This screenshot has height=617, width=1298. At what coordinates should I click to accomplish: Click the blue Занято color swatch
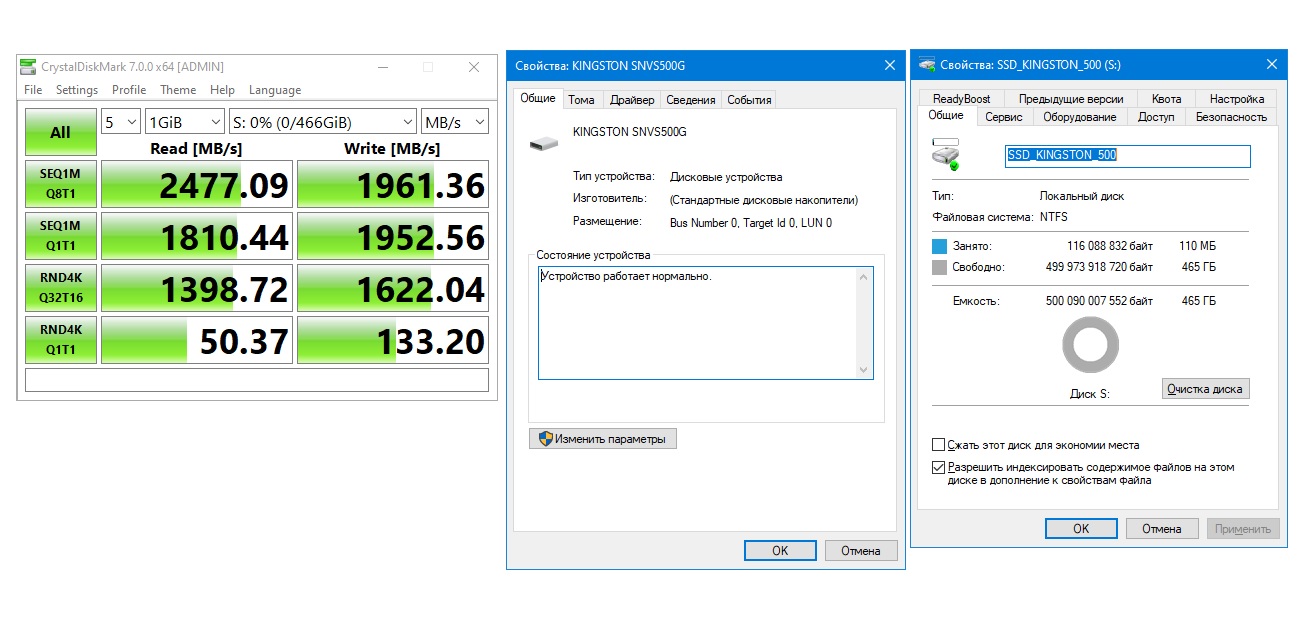click(x=939, y=246)
